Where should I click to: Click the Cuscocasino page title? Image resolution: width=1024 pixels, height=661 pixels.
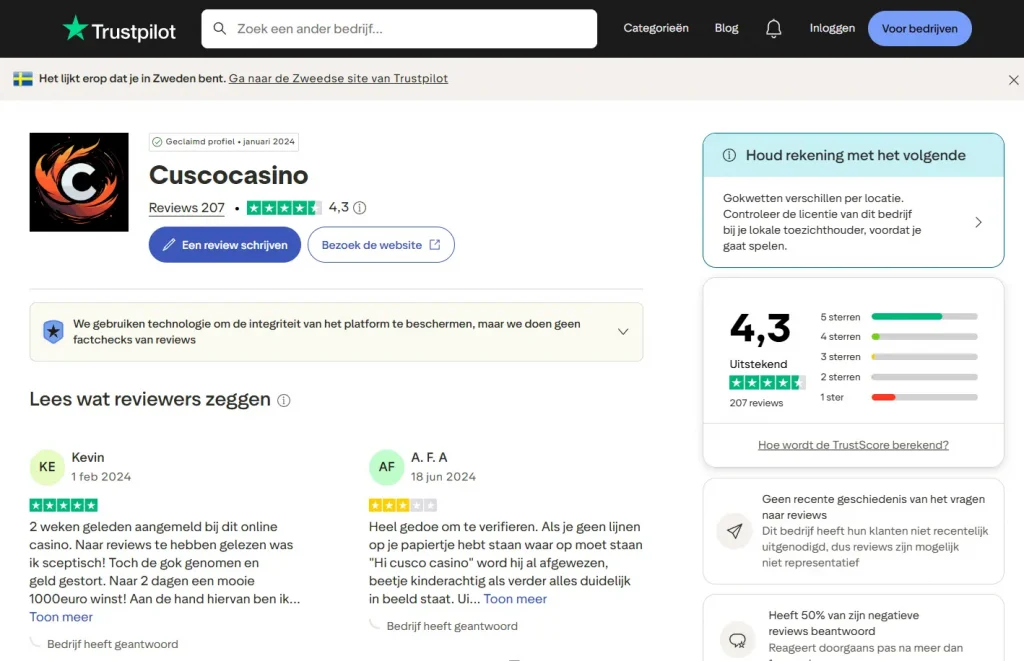(x=229, y=175)
